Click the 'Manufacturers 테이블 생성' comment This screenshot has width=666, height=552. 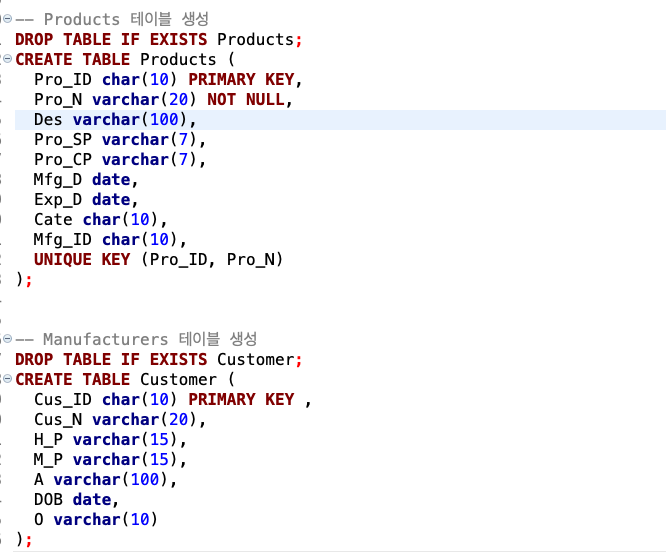150,339
